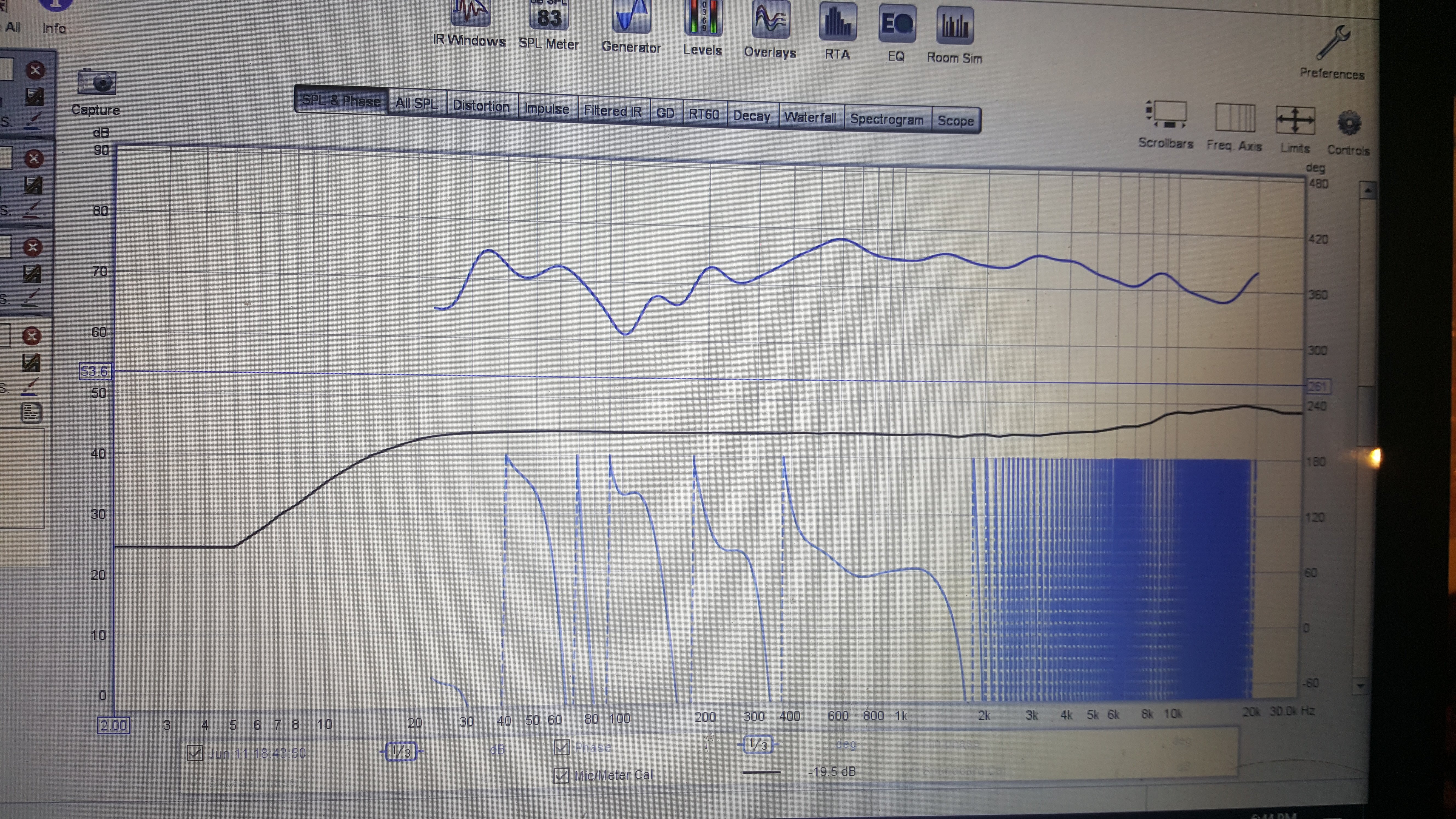The height and width of the screenshot is (819, 1456).
Task: Open the Filtered IR tab
Action: [x=613, y=111]
